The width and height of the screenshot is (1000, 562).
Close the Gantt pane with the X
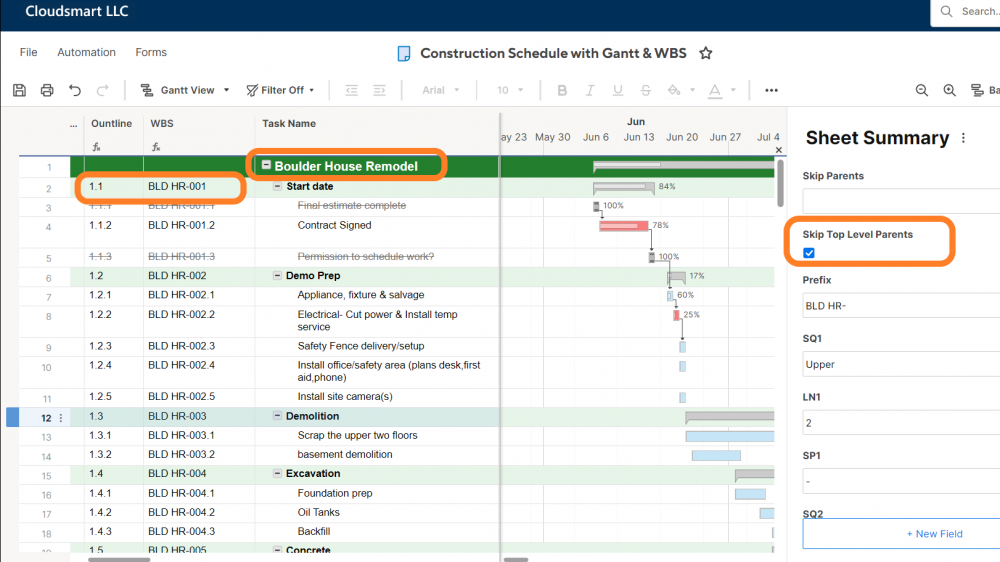click(779, 150)
